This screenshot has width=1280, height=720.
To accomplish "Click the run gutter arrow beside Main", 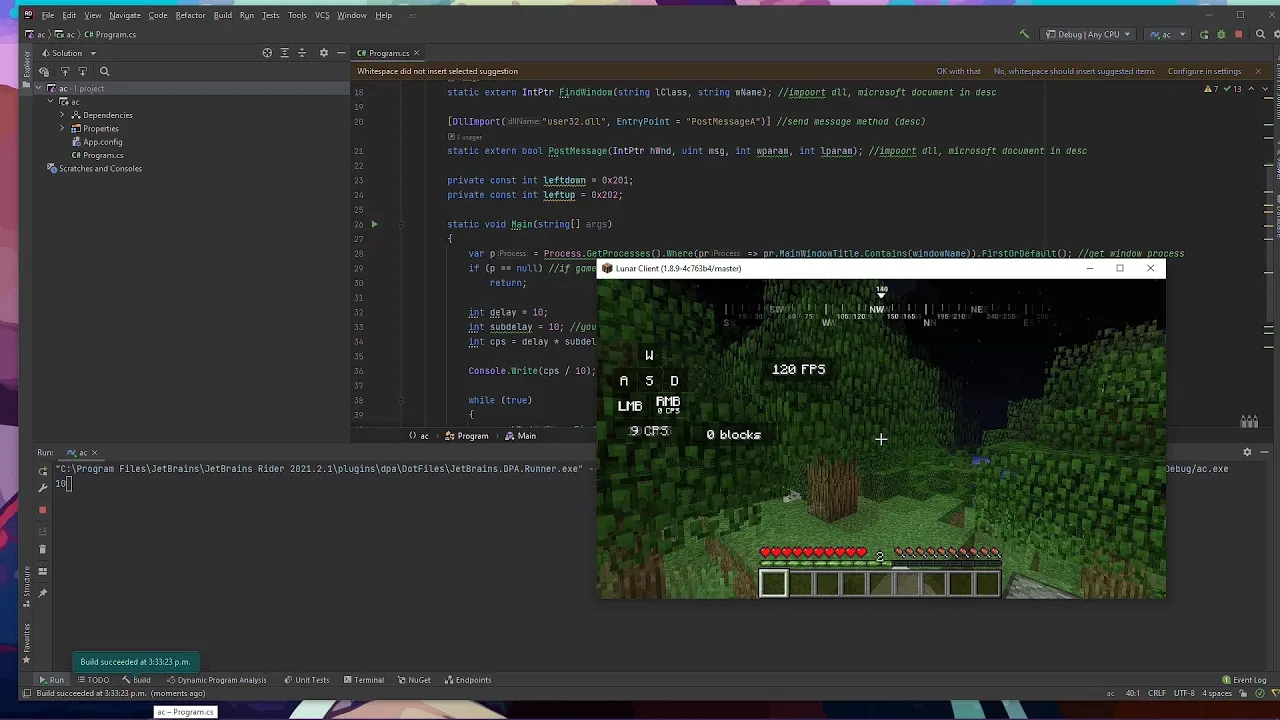I will pos(375,225).
